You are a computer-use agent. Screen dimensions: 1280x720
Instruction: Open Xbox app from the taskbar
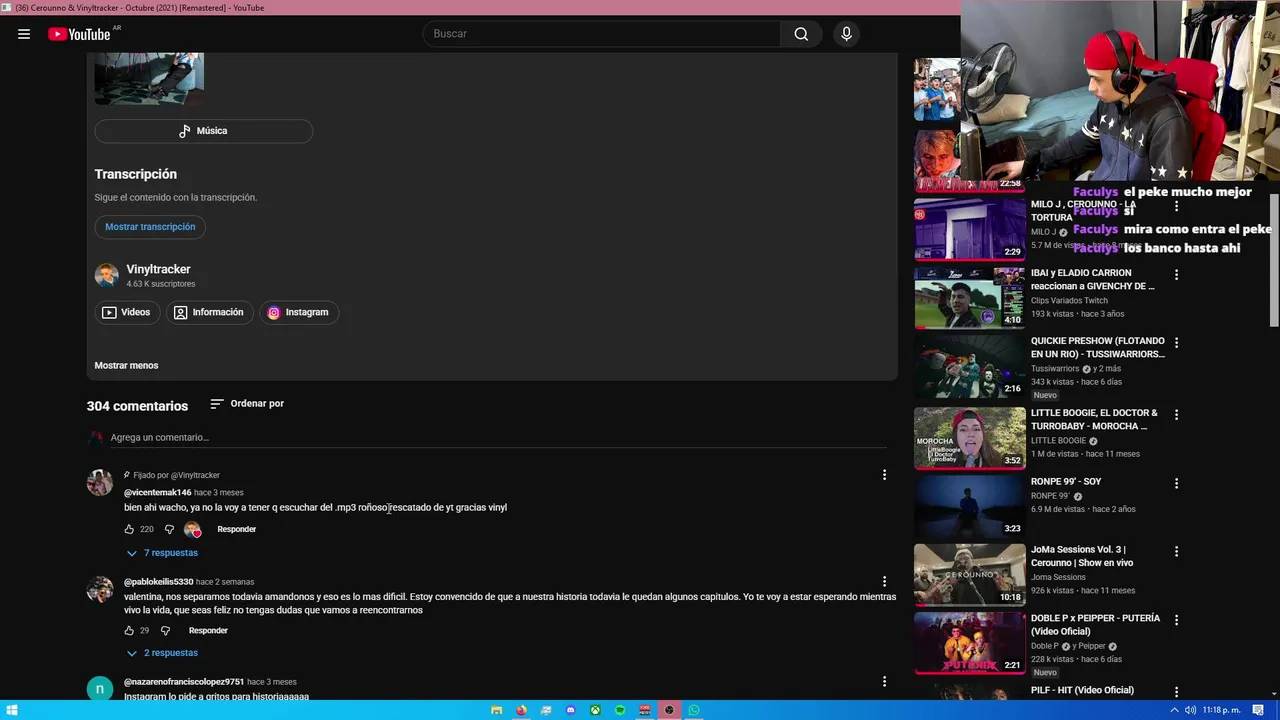pos(595,710)
